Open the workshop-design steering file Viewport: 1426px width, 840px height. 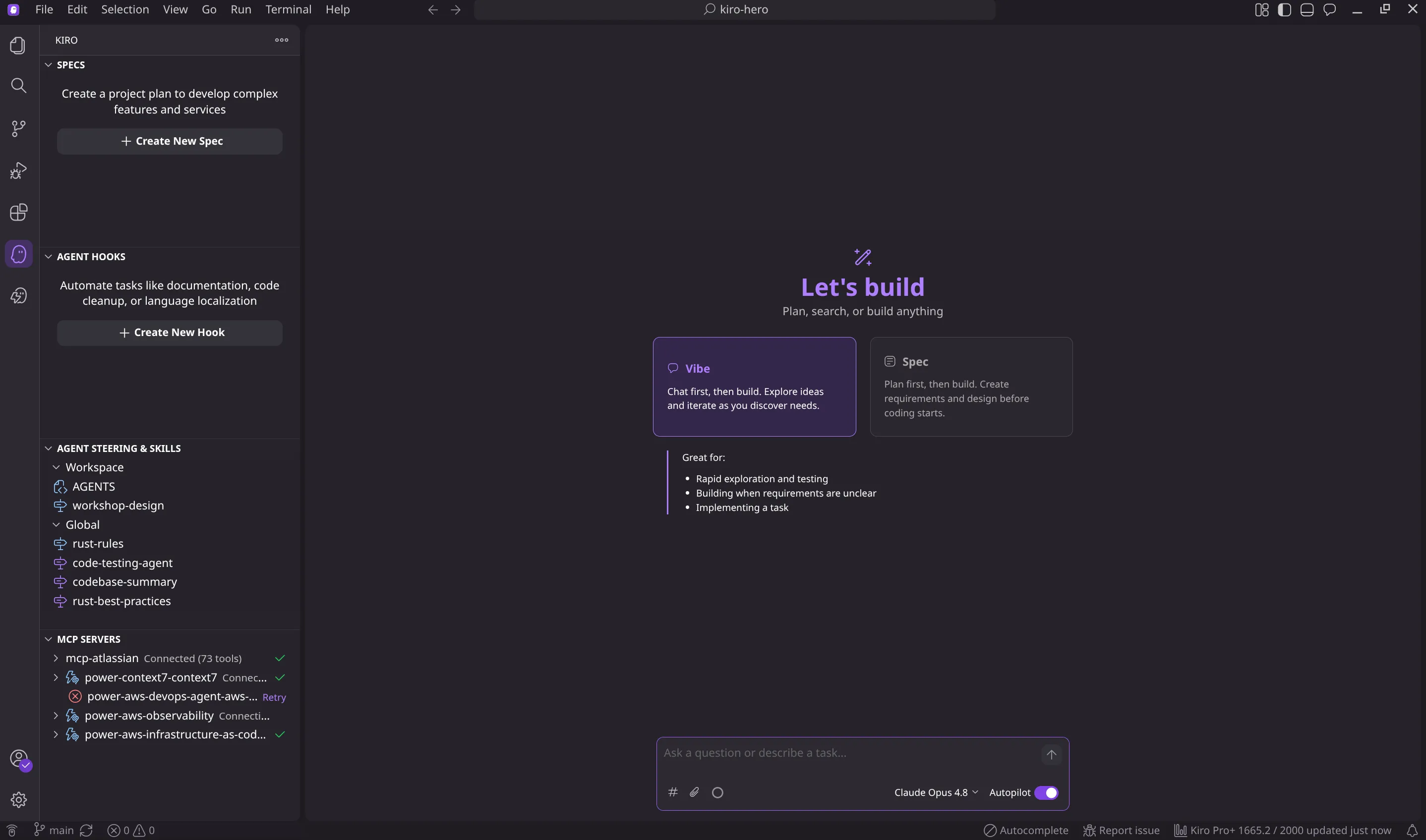(170, 505)
